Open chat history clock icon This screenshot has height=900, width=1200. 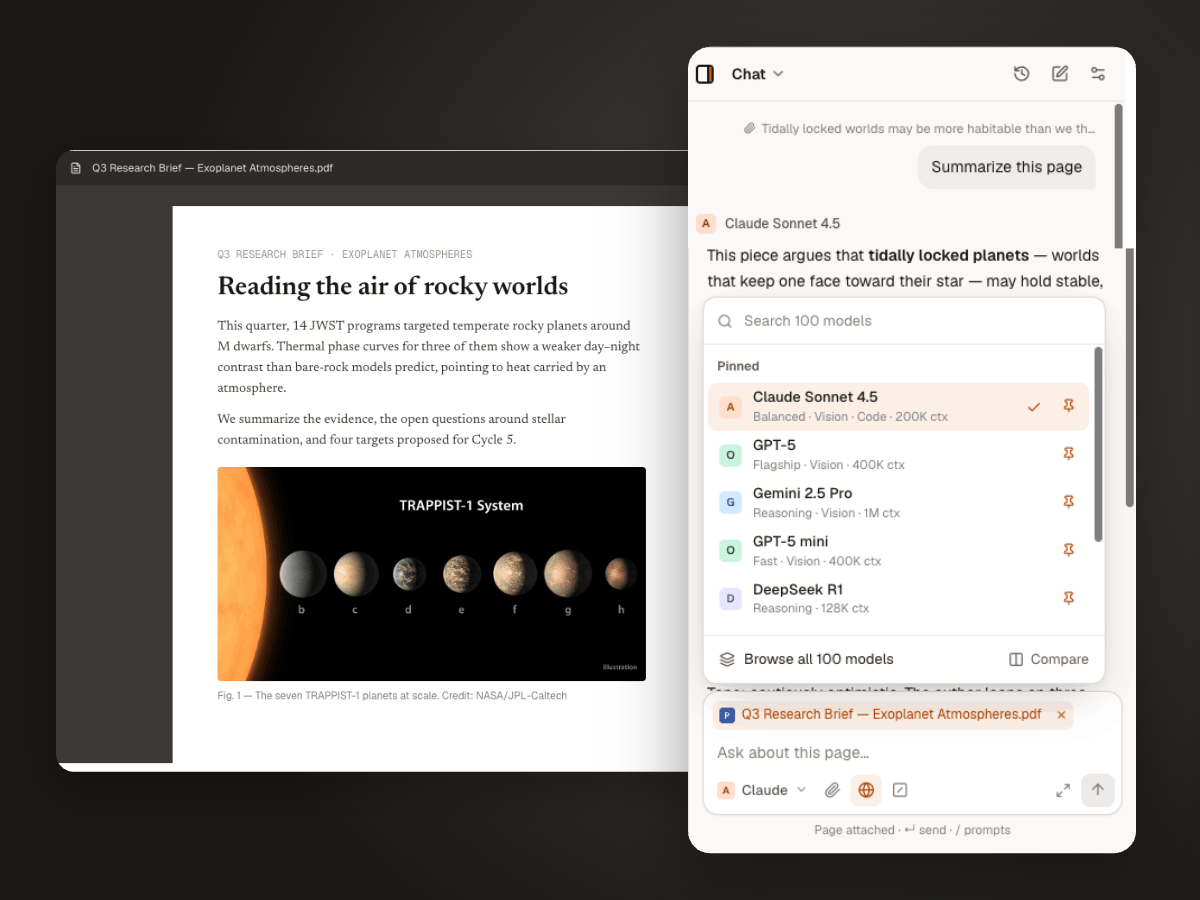point(1021,74)
